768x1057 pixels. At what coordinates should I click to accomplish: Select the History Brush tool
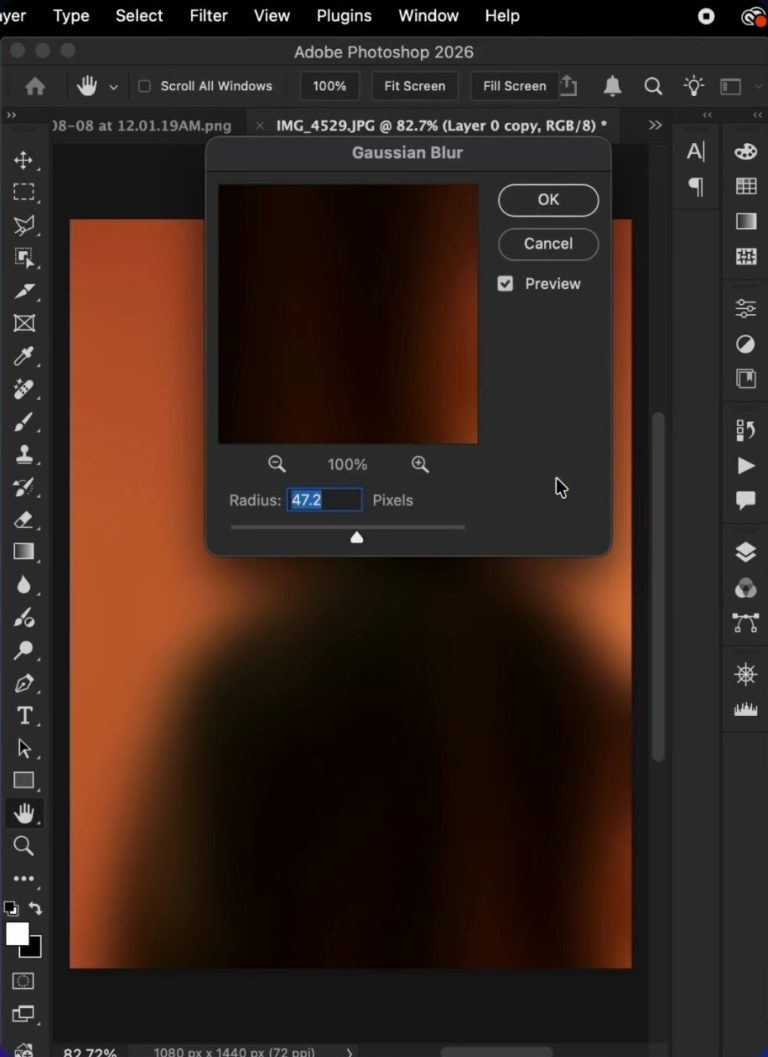pyautogui.click(x=24, y=487)
